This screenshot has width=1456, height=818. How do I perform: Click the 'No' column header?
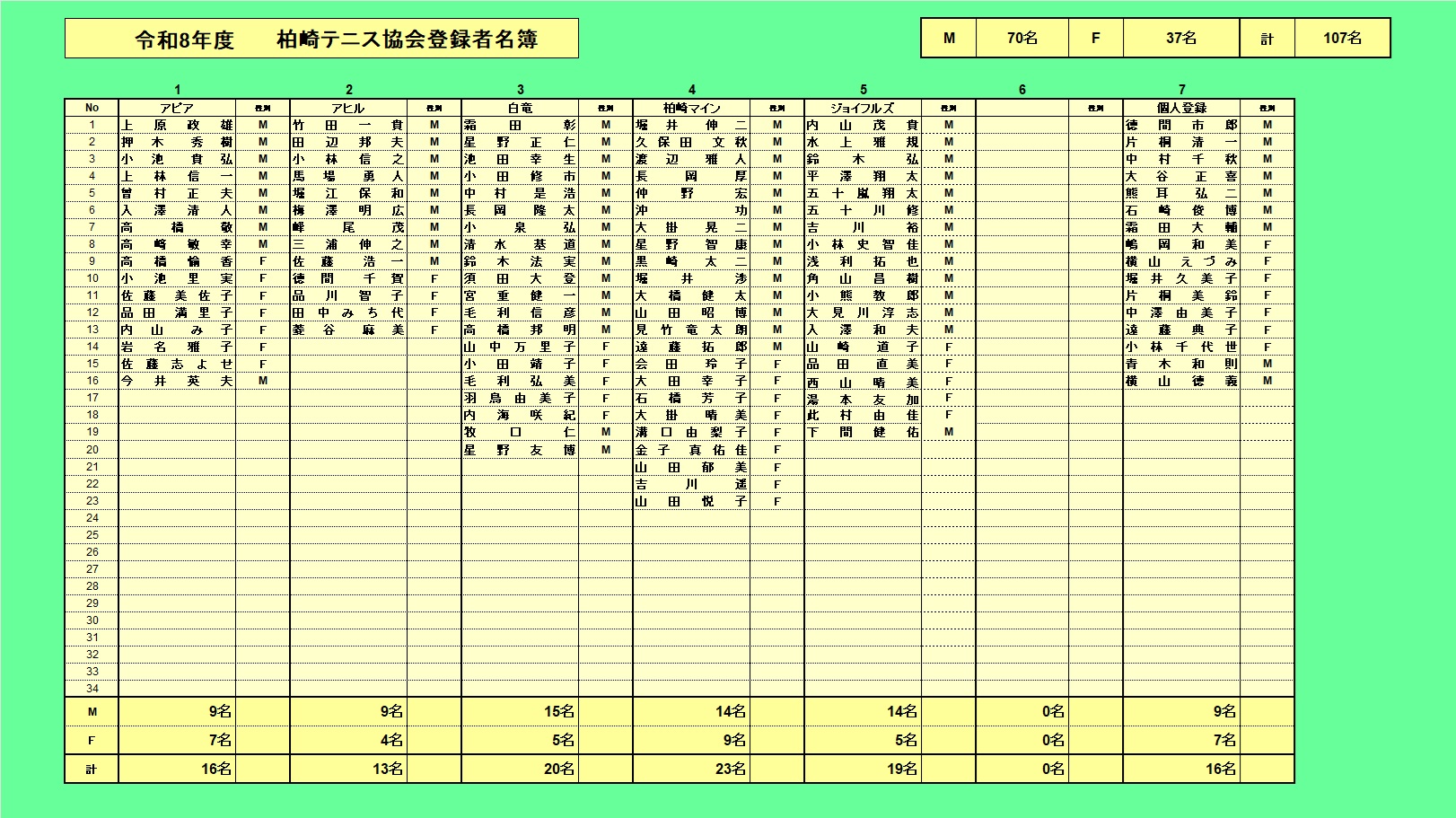tap(92, 108)
